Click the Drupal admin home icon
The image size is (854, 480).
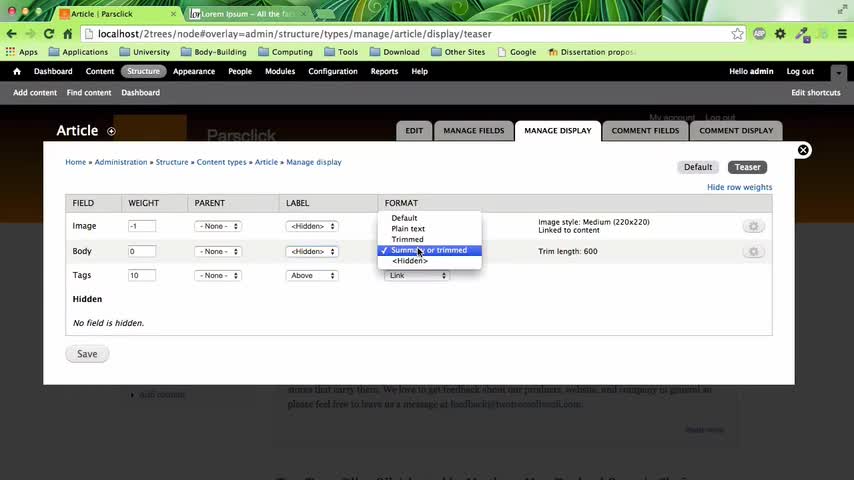[x=17, y=71]
